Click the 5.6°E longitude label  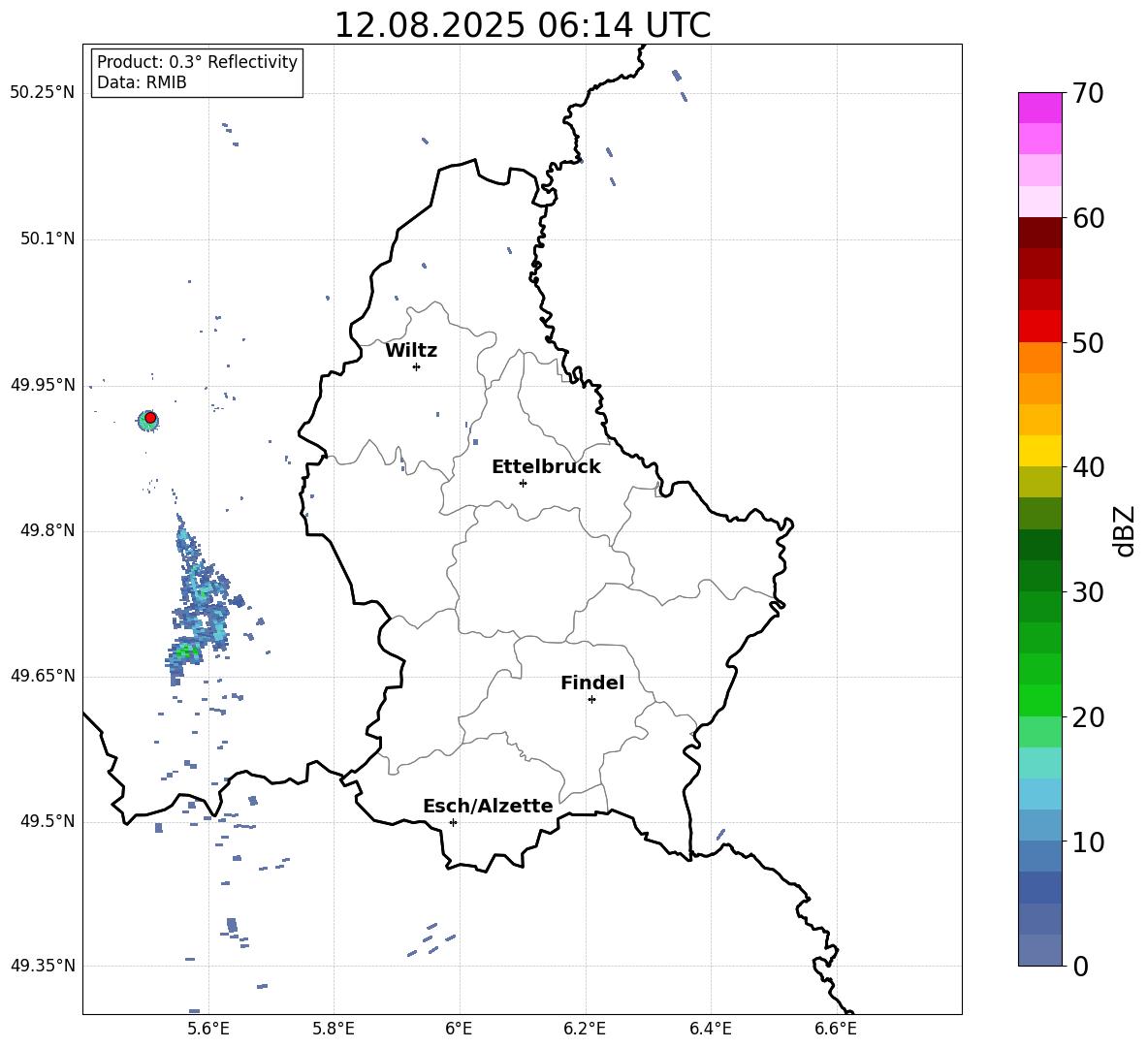pos(208,1030)
